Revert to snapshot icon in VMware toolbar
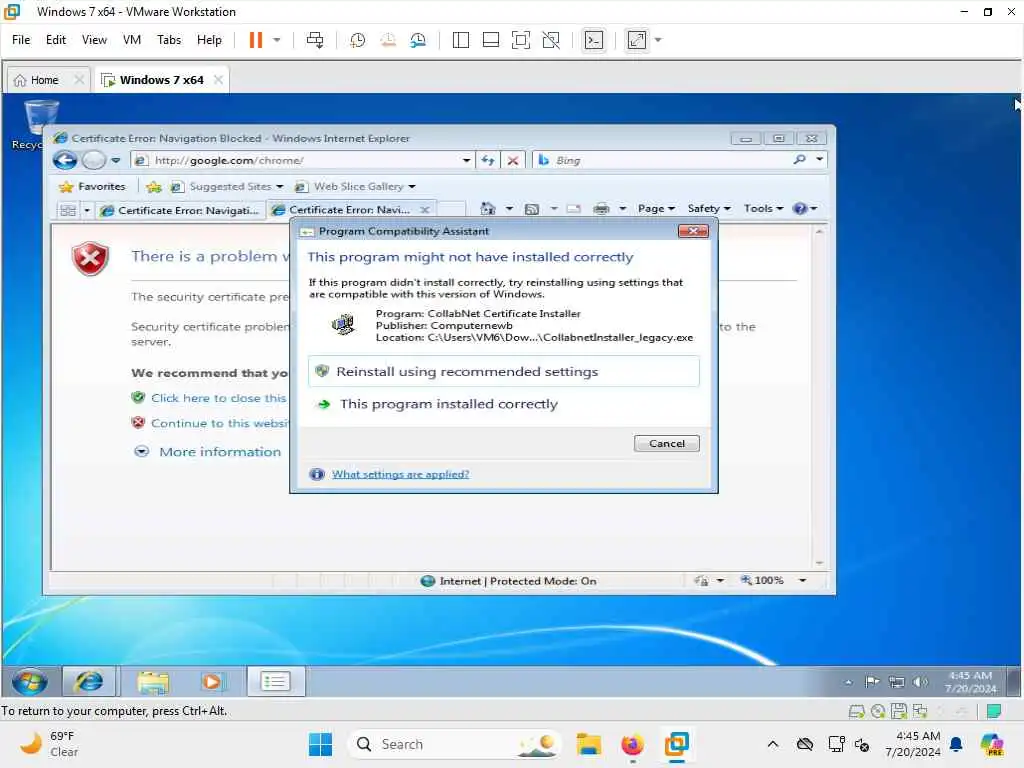The height and width of the screenshot is (768, 1024). click(388, 40)
